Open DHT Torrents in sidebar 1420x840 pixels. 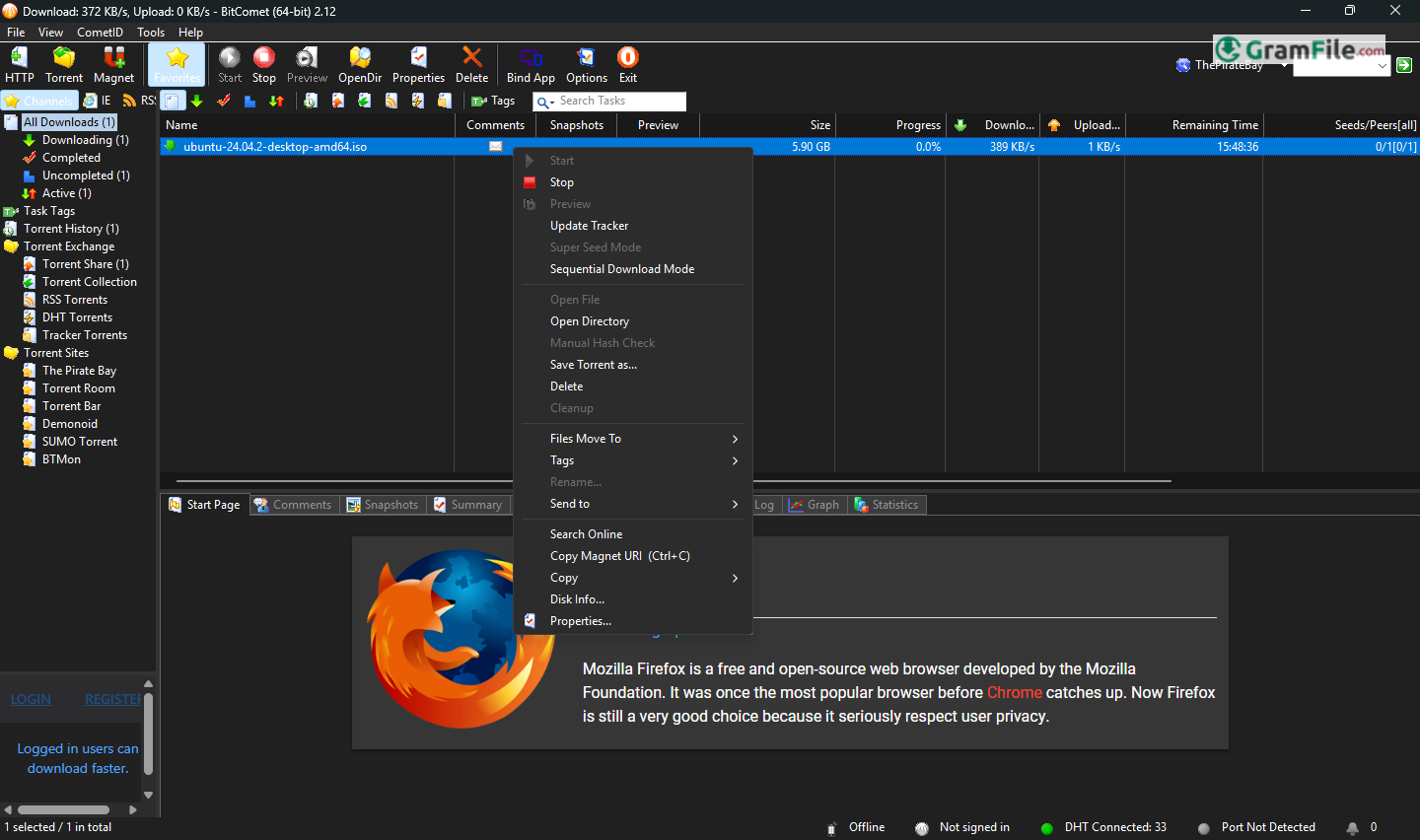click(x=77, y=317)
